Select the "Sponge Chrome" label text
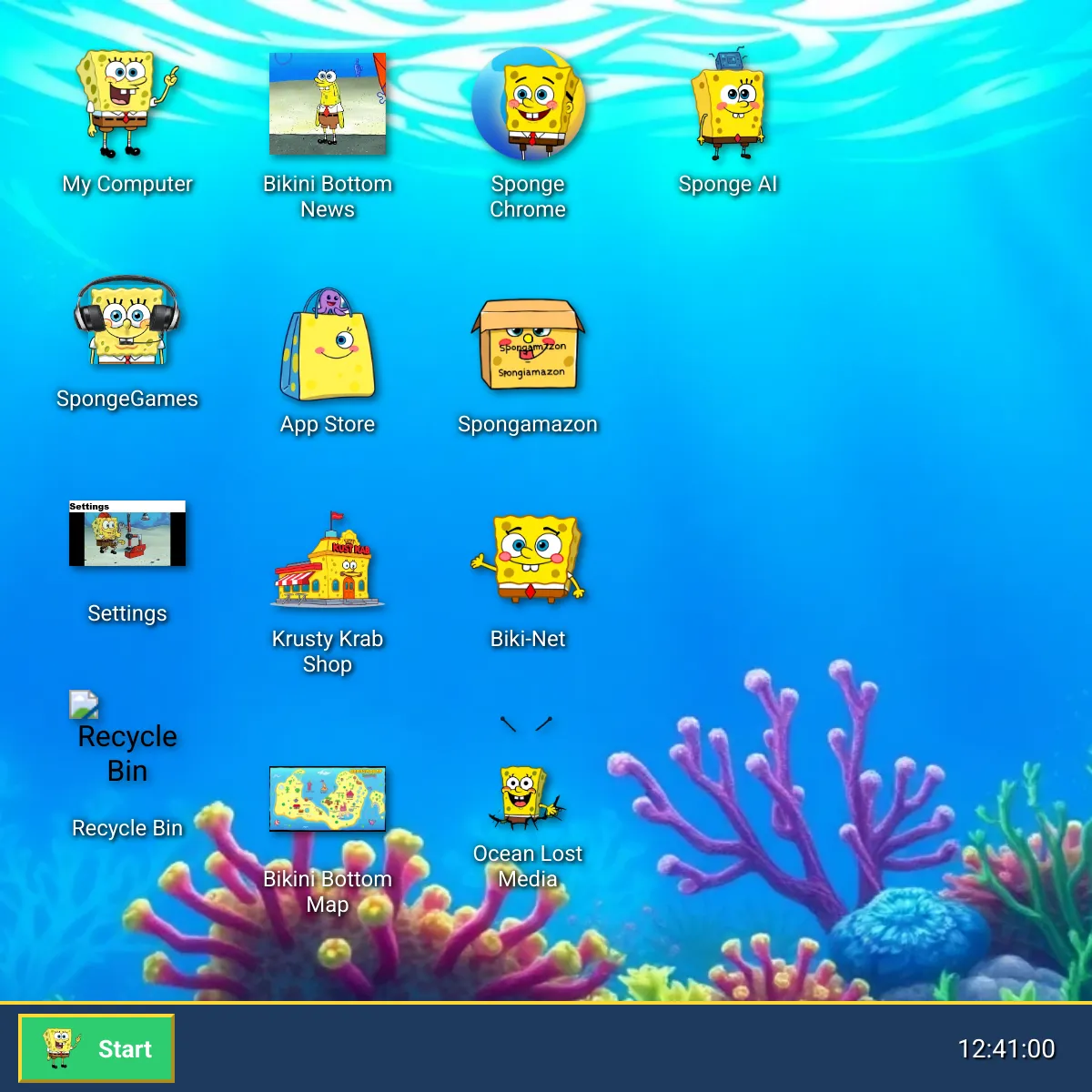This screenshot has width=1092, height=1092. tap(528, 197)
